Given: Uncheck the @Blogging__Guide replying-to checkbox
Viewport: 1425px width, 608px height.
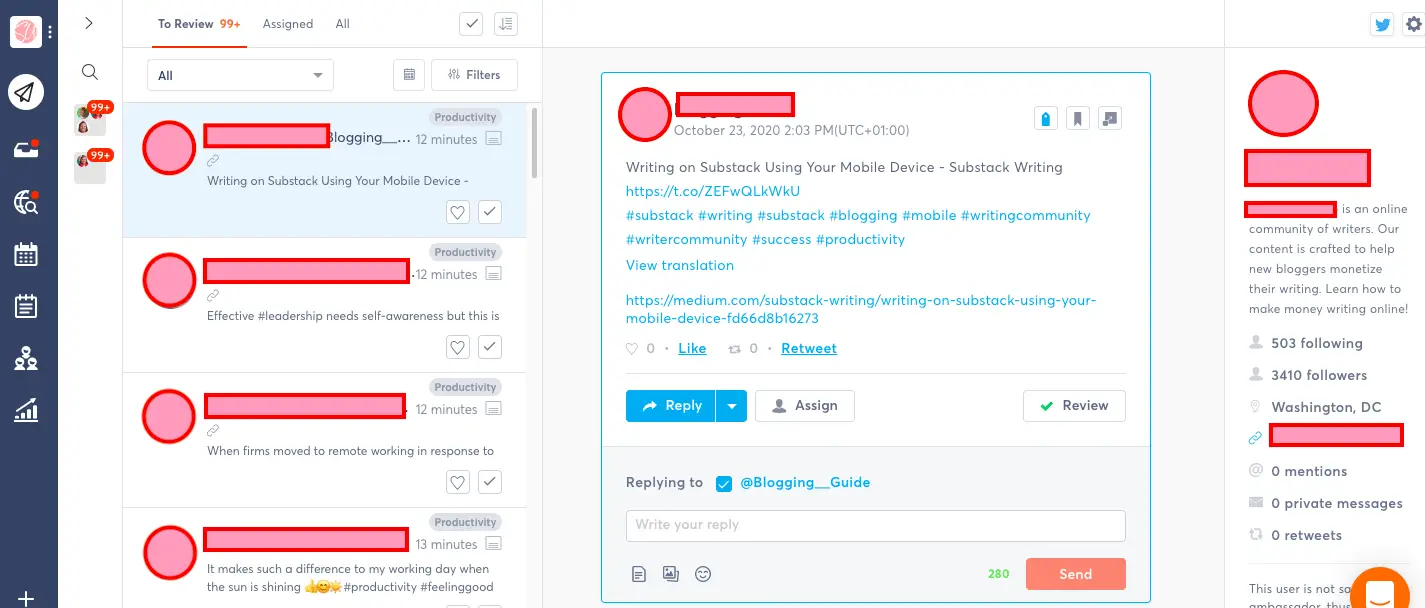Looking at the screenshot, I should coord(724,483).
